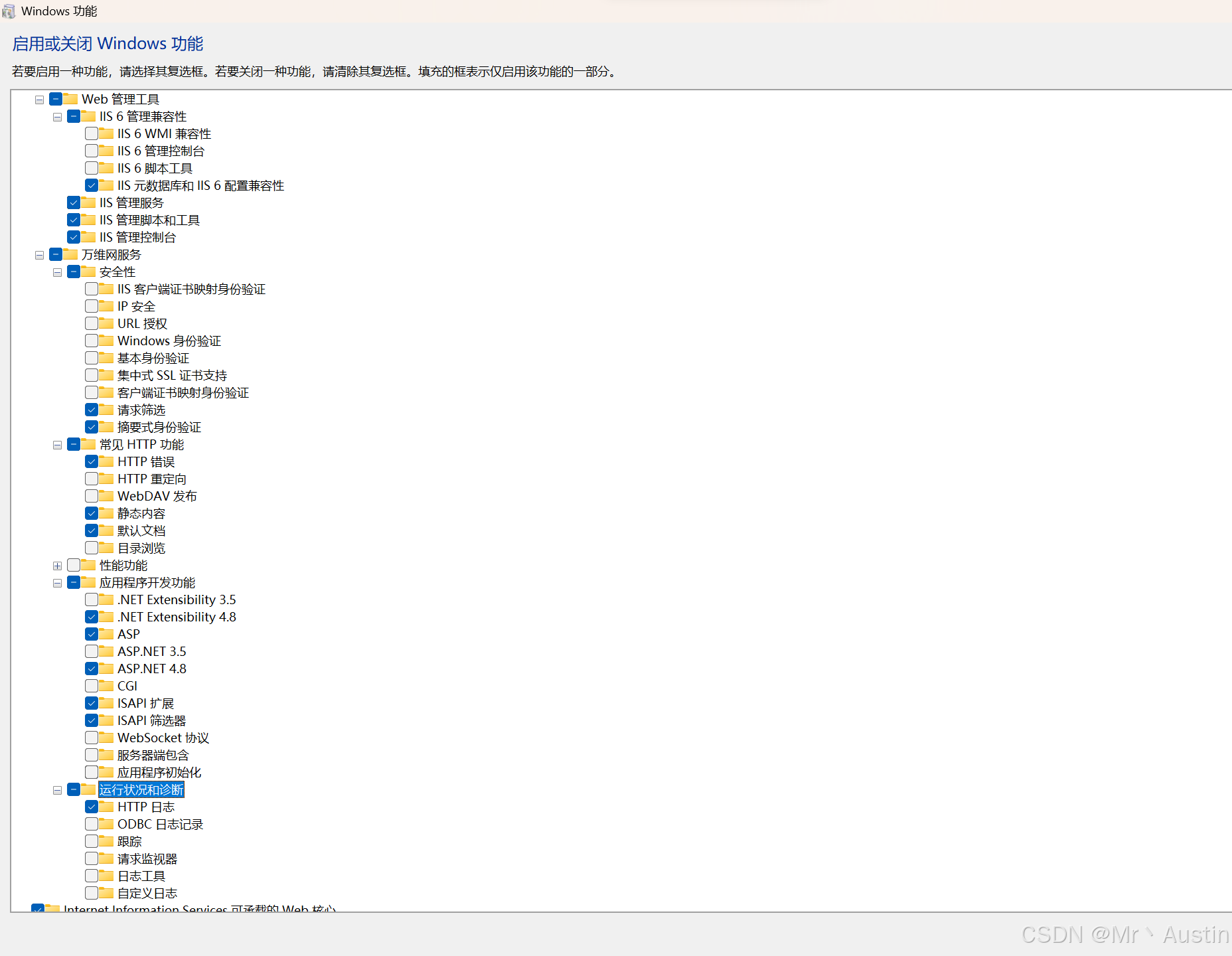Collapse the 常见 HTTP 功能 node
The width and height of the screenshot is (1232, 956).
click(x=58, y=445)
